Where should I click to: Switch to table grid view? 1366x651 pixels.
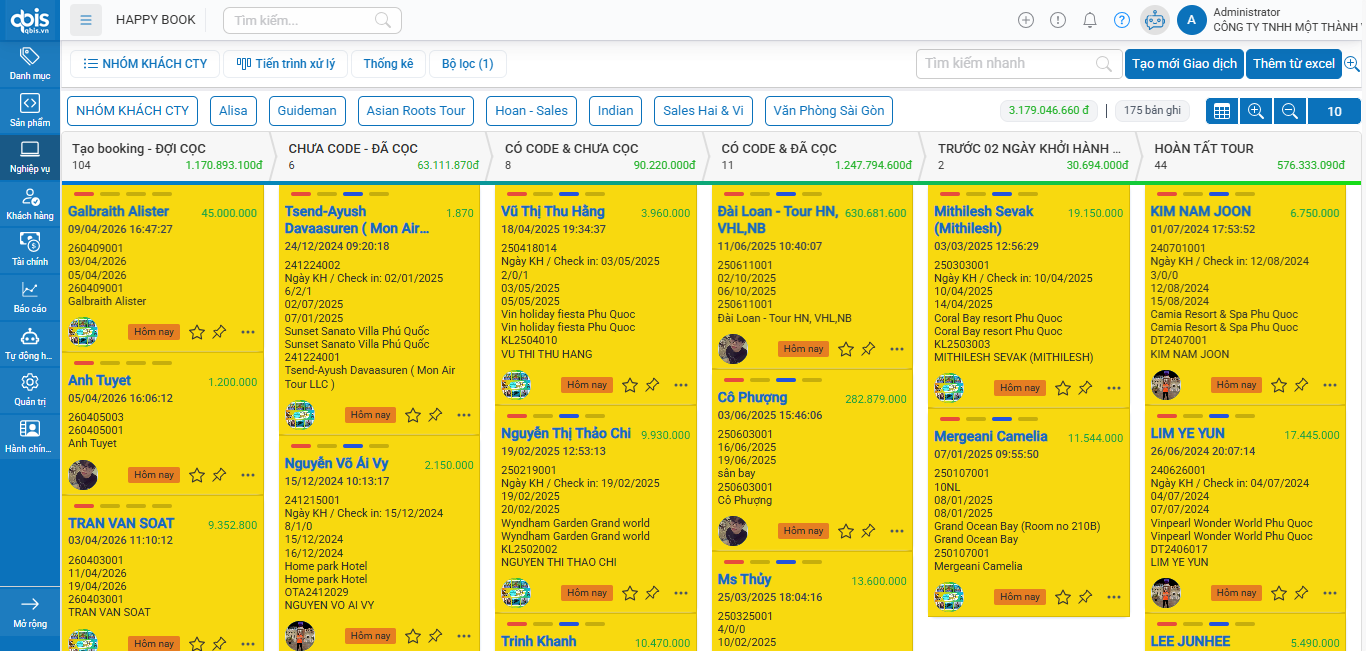point(1221,111)
